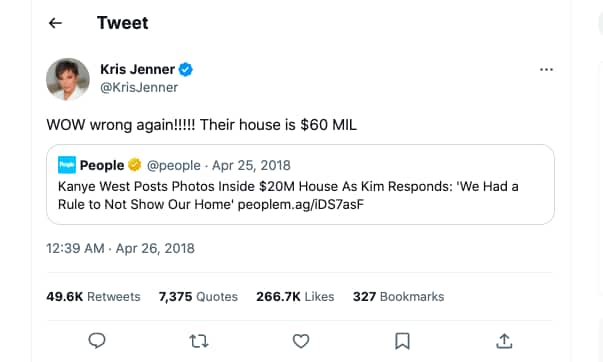The width and height of the screenshot is (603, 362).
Task: Share the tweet using the upload icon
Action: coord(504,341)
